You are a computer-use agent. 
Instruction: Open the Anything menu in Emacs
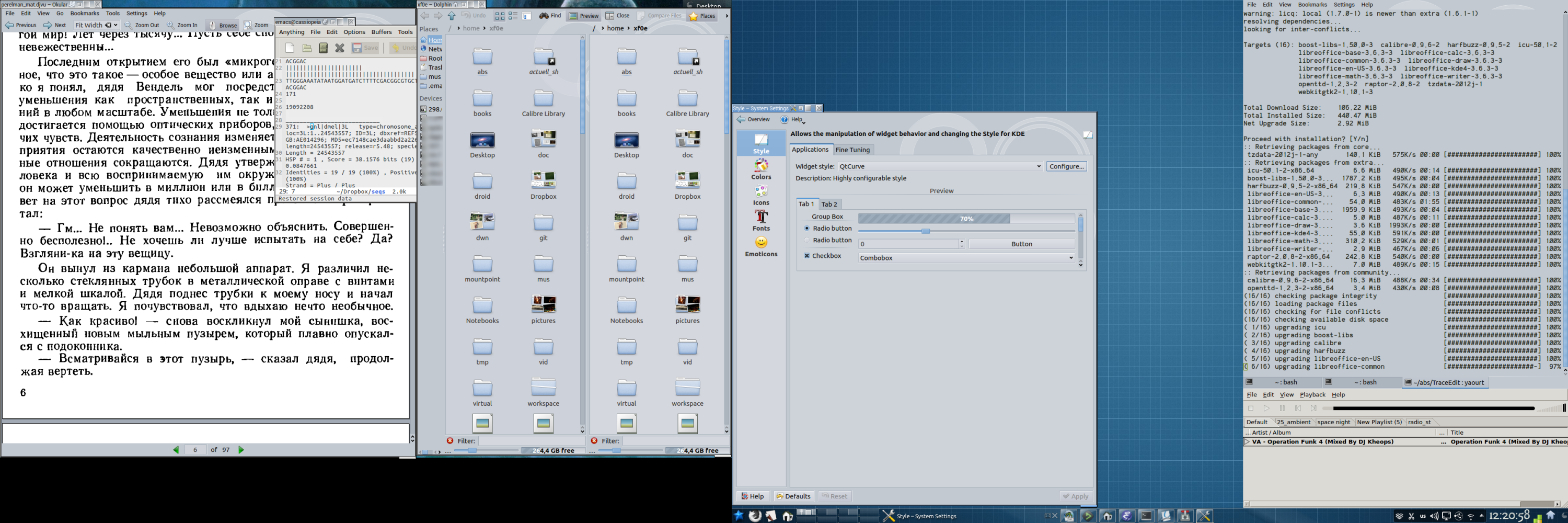tap(292, 32)
